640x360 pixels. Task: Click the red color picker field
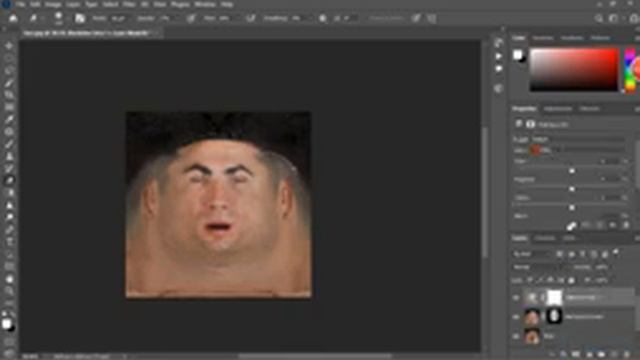point(574,69)
